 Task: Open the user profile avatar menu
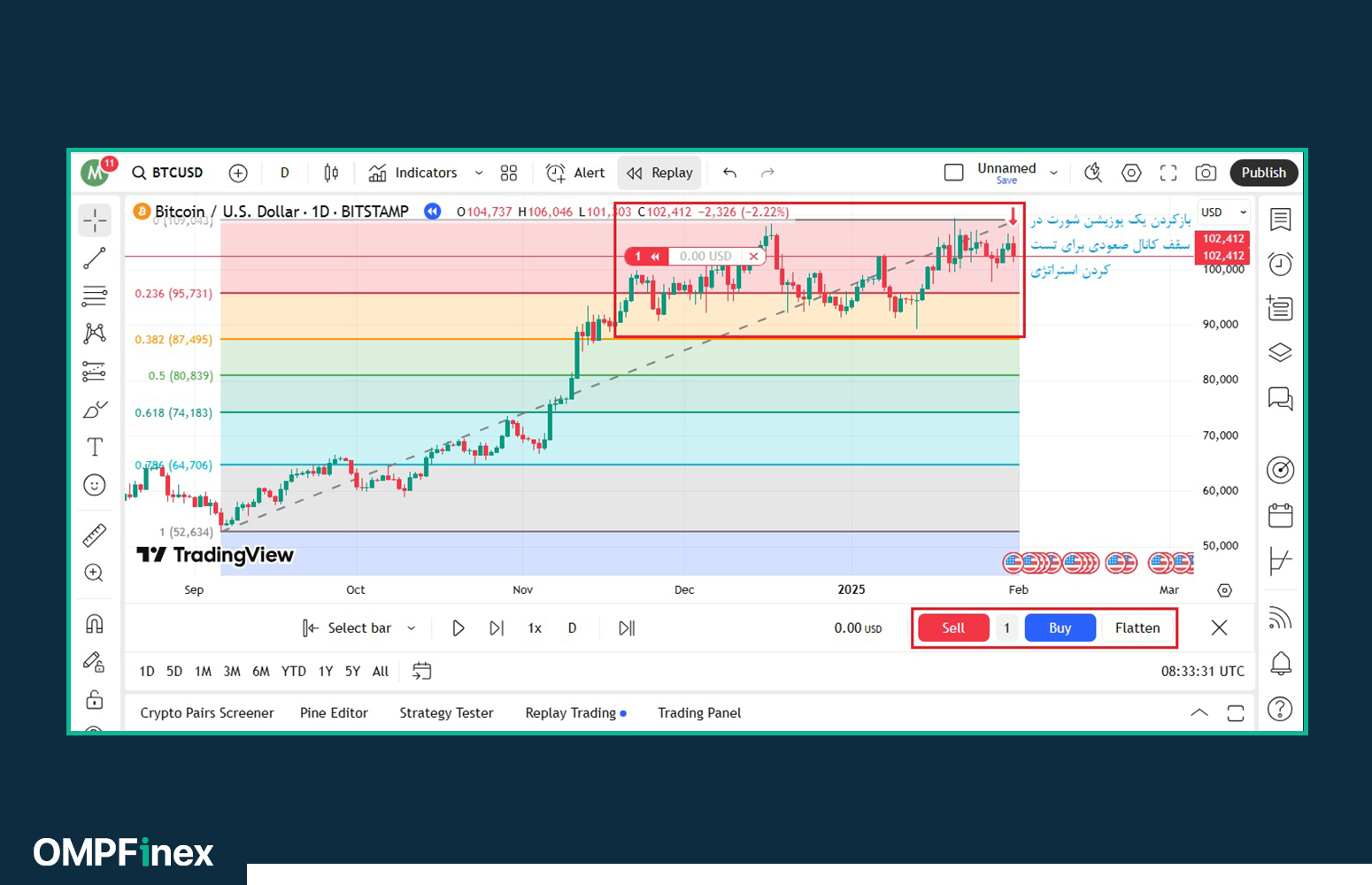point(95,173)
